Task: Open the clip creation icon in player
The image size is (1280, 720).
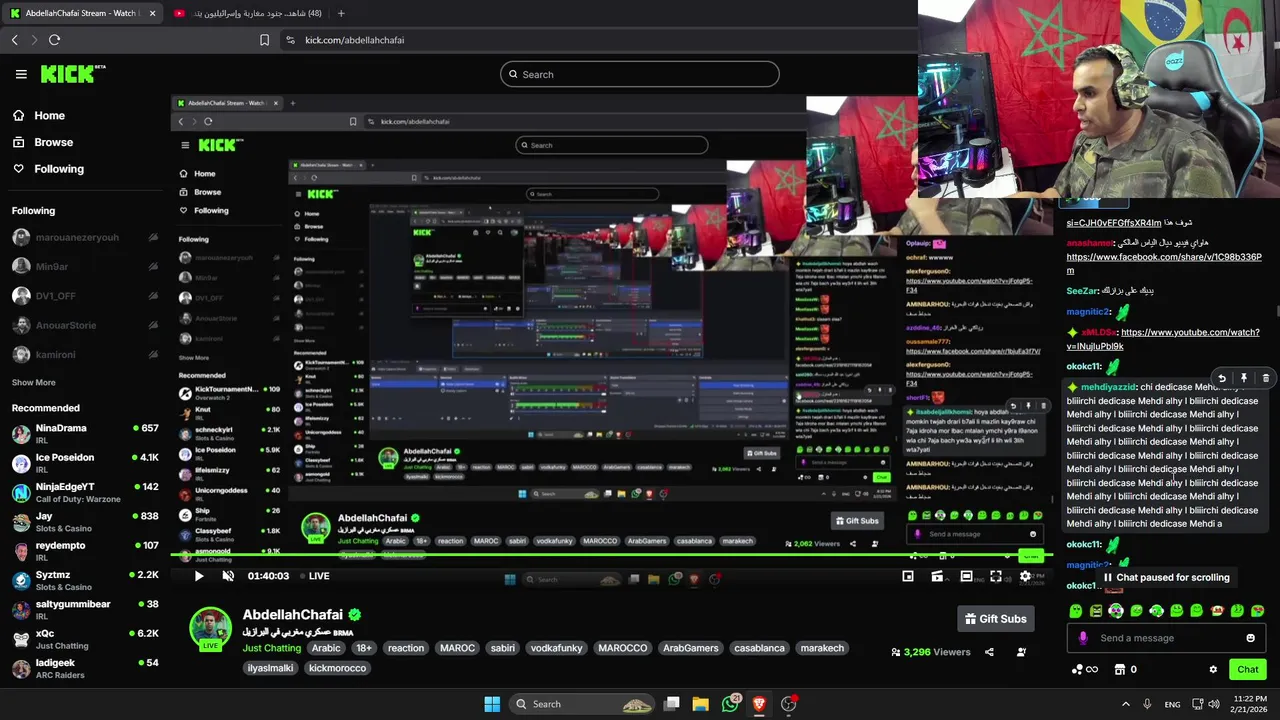Action: pyautogui.click(x=937, y=576)
